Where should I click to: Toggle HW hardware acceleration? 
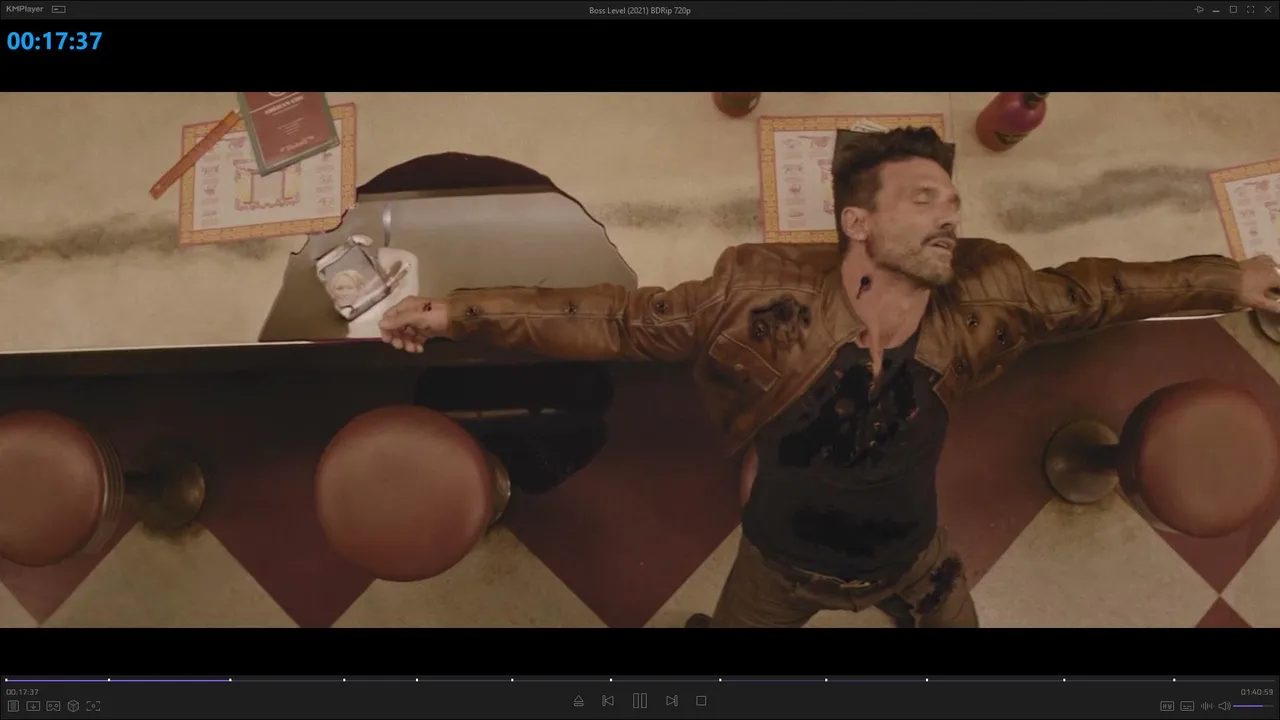click(x=1167, y=706)
